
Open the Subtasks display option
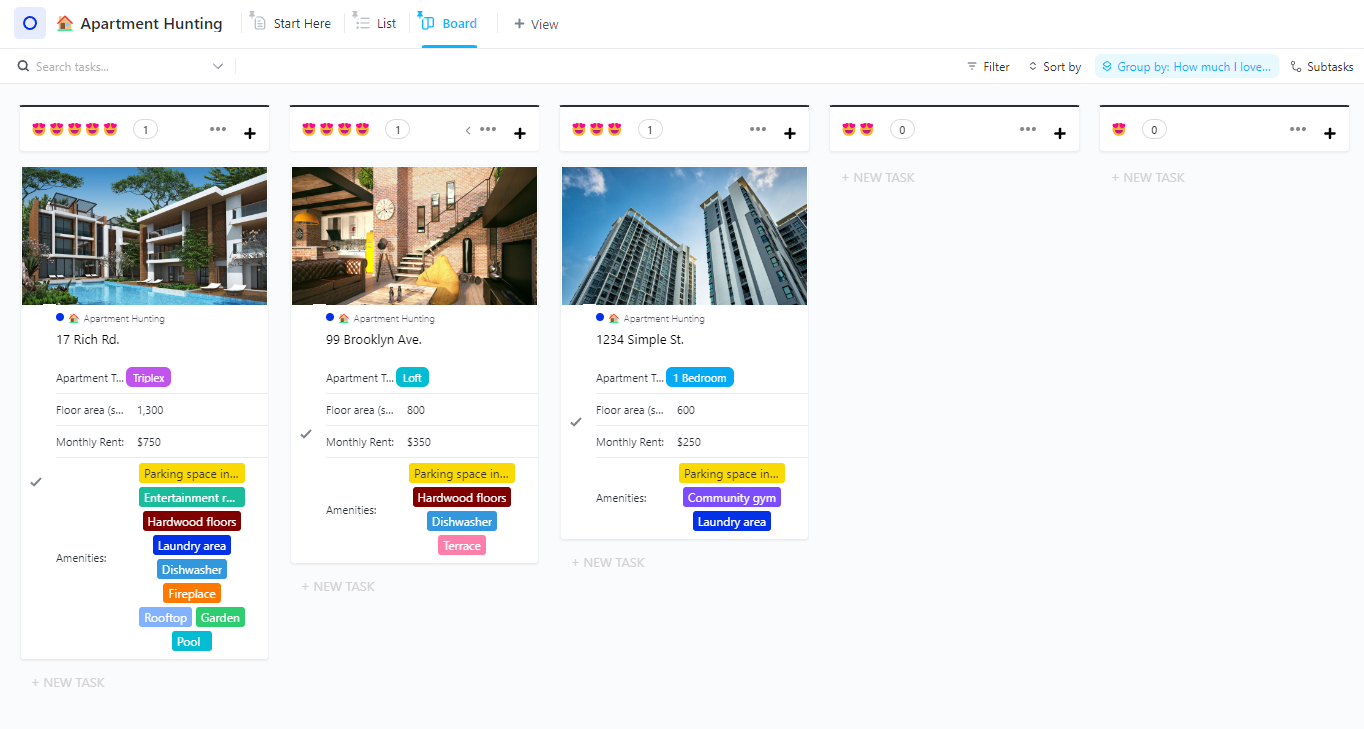point(1321,67)
